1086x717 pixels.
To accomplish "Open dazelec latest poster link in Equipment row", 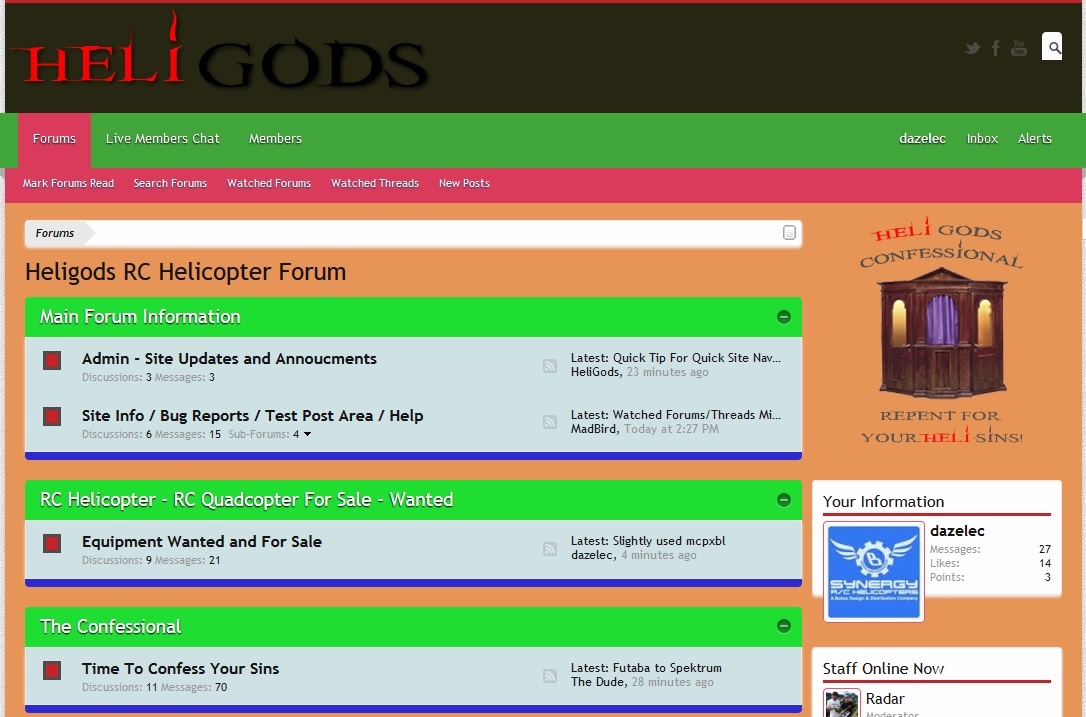I will point(592,555).
